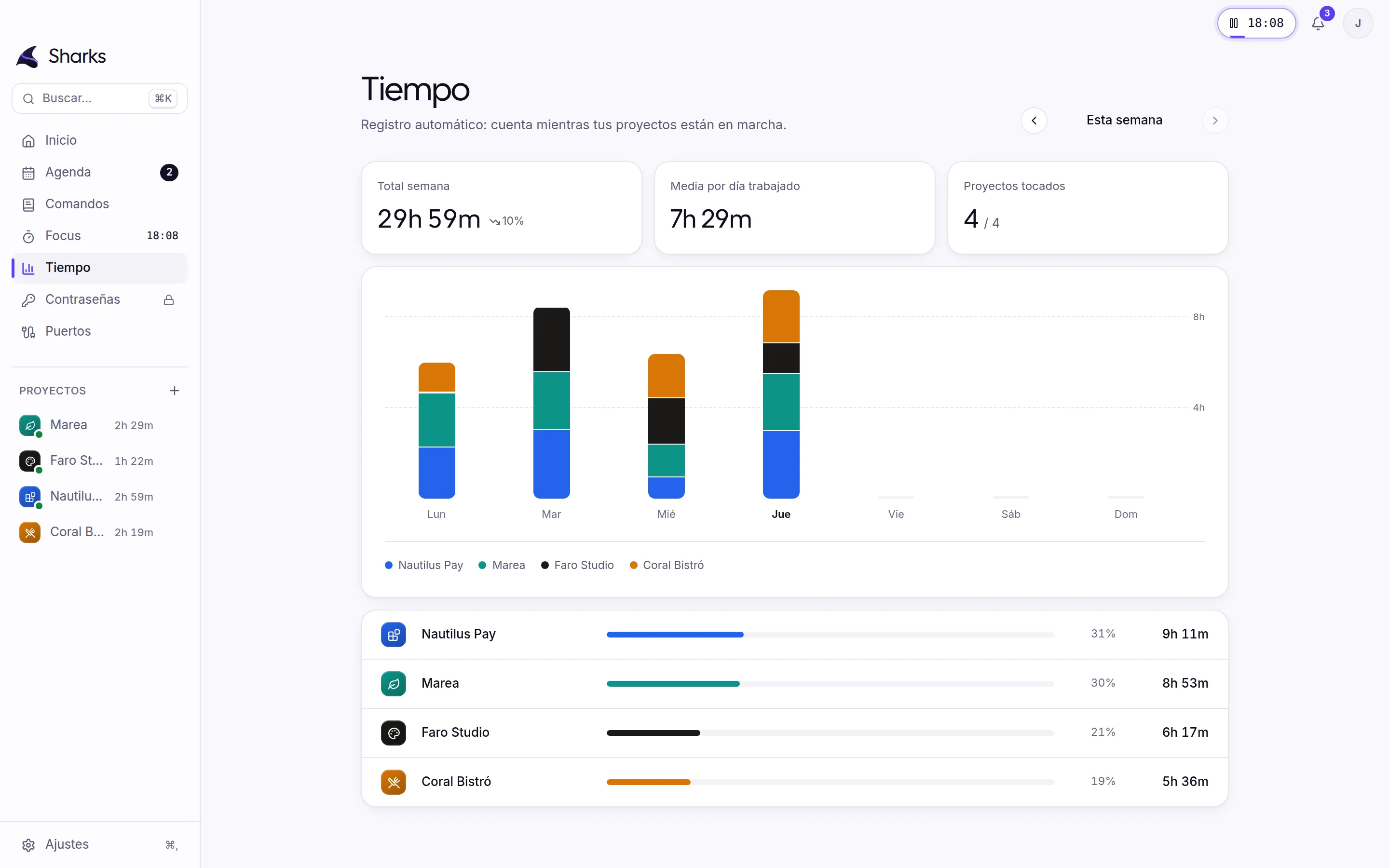Click the Faro Studio project icon in the sidebar
The image size is (1389, 868).
[x=30, y=461]
